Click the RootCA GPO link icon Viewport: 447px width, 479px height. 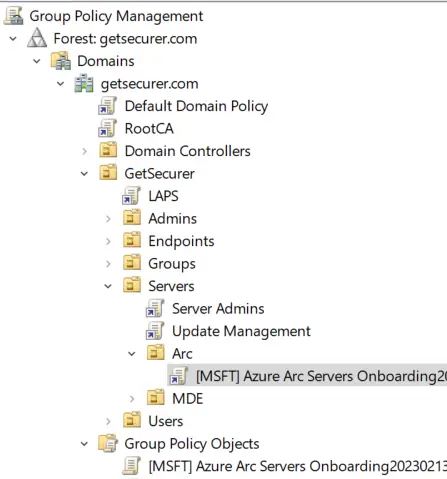107,128
